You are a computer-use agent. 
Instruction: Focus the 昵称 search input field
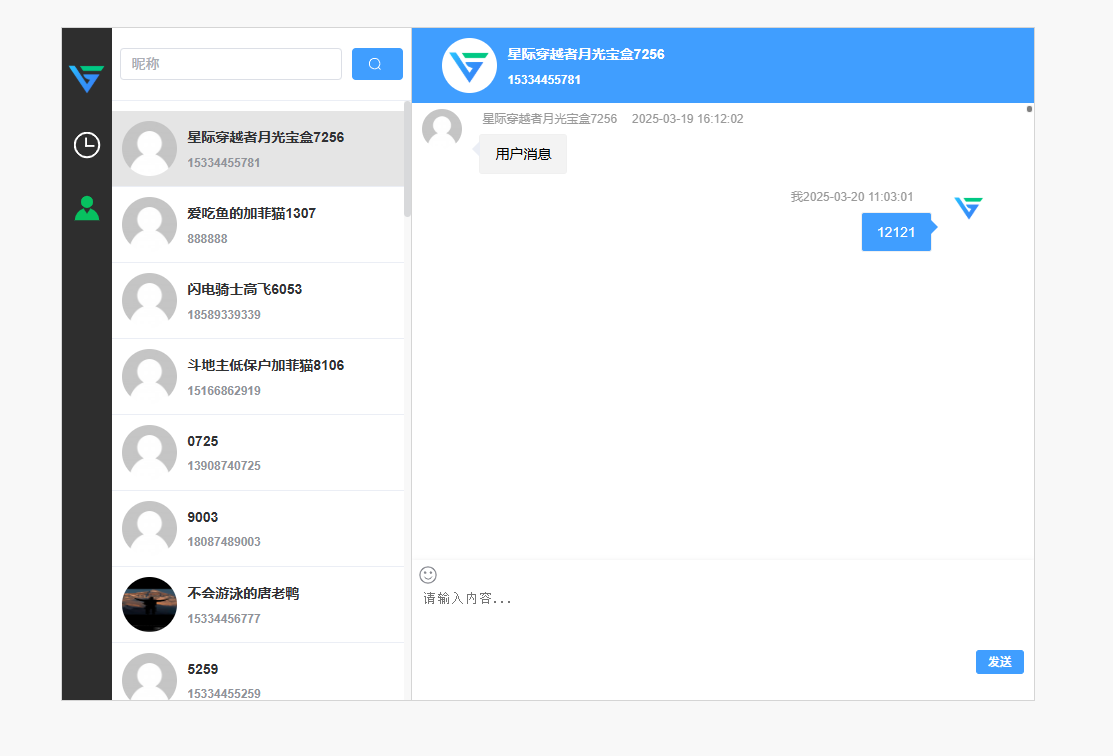(231, 64)
